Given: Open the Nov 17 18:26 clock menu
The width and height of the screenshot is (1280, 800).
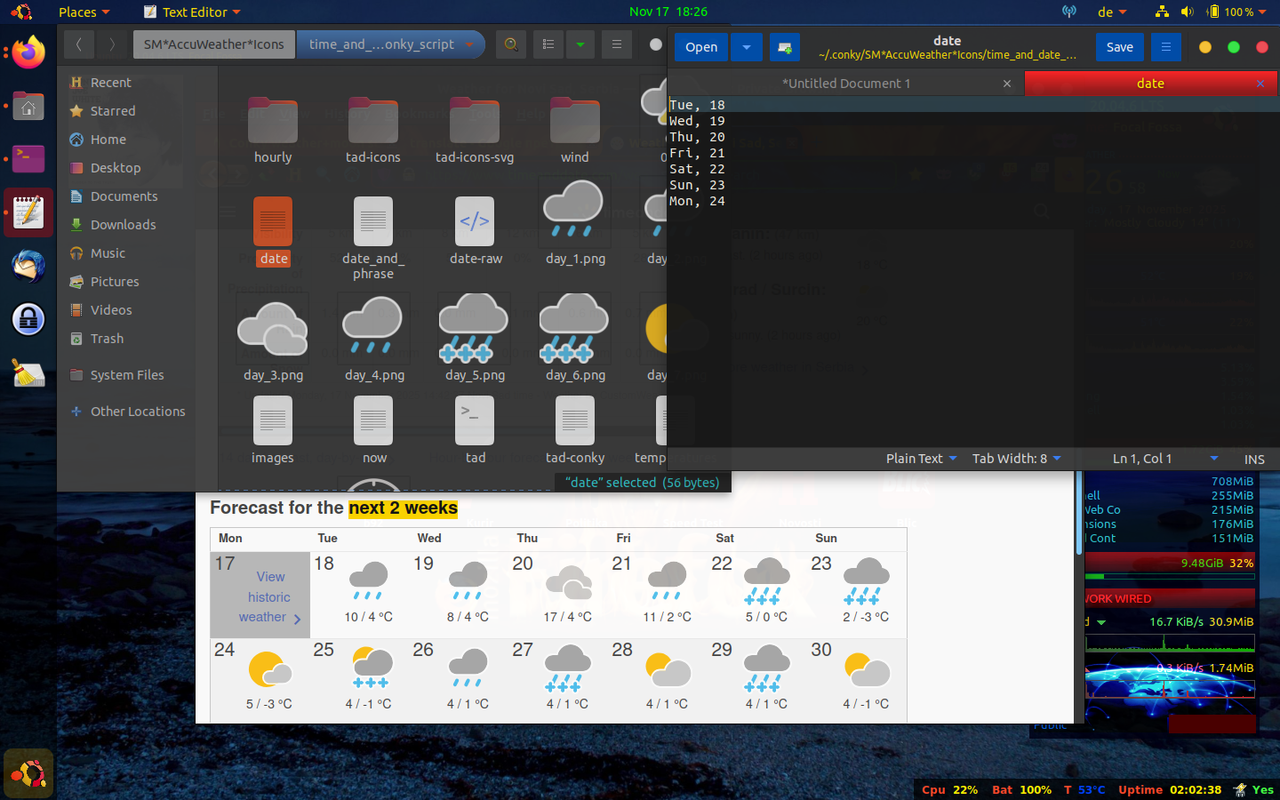Looking at the screenshot, I should pyautogui.click(x=668, y=12).
